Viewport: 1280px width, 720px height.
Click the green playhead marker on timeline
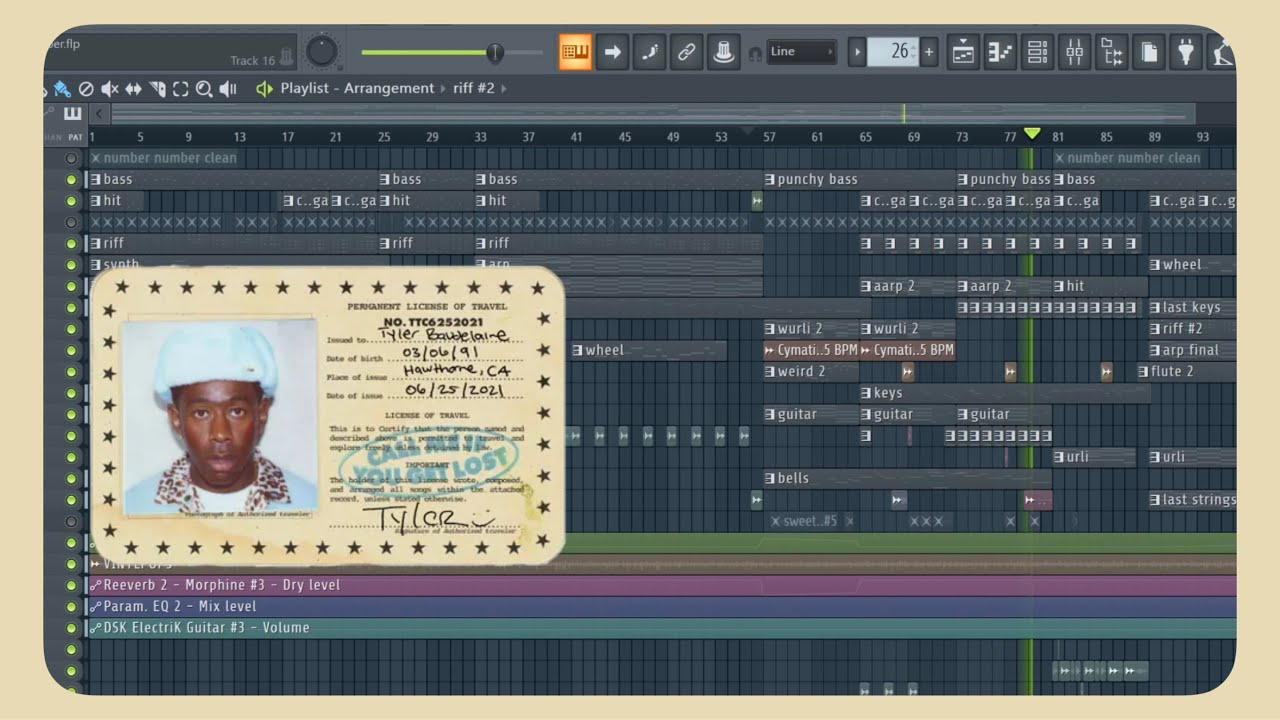click(1032, 134)
